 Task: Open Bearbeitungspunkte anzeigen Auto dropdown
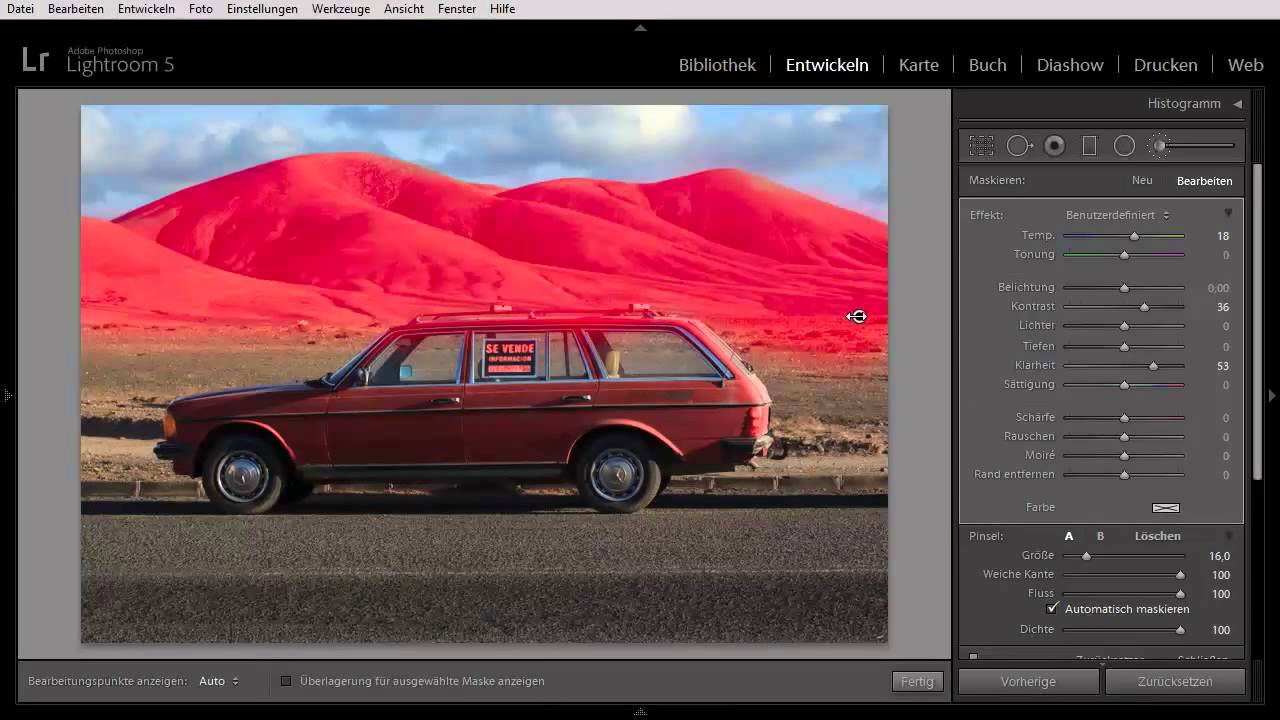point(218,681)
